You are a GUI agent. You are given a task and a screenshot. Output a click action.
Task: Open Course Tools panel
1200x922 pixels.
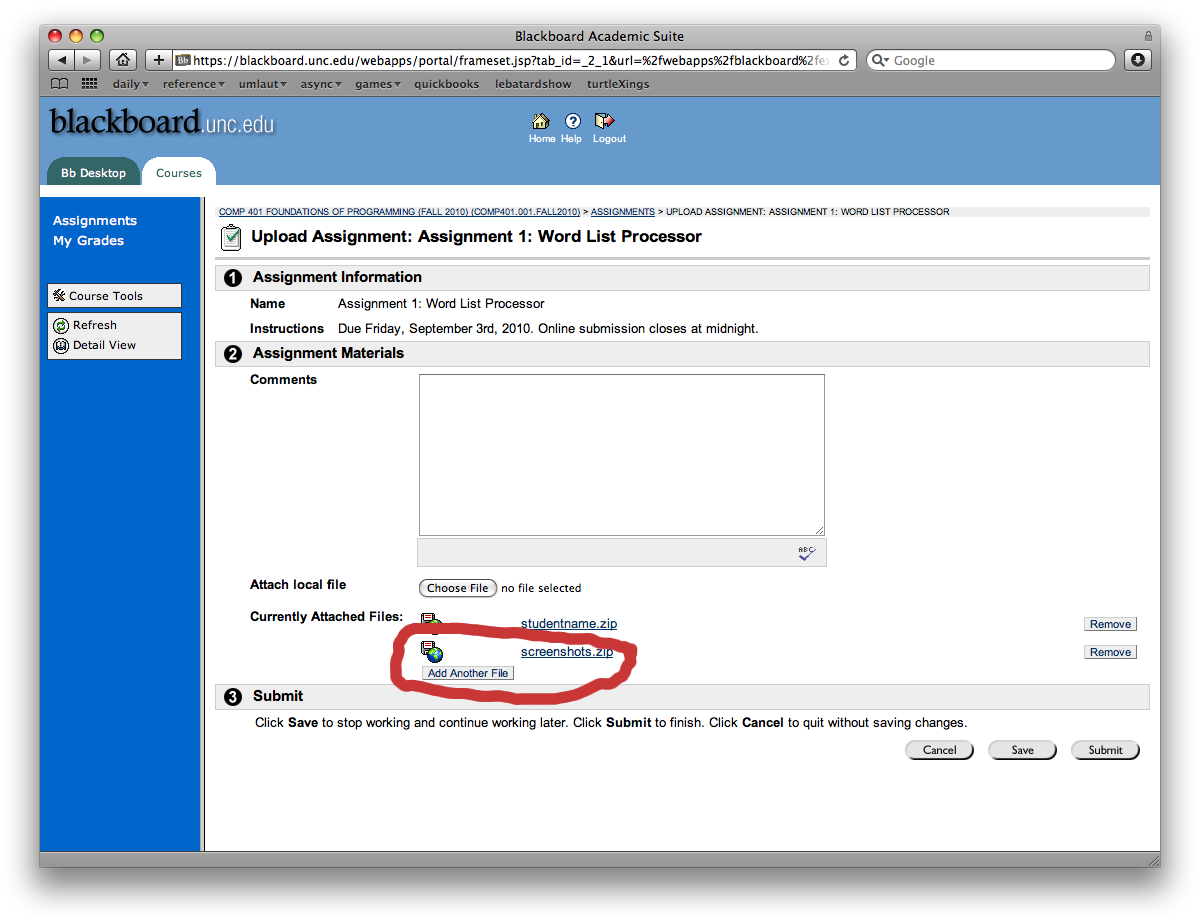(114, 296)
